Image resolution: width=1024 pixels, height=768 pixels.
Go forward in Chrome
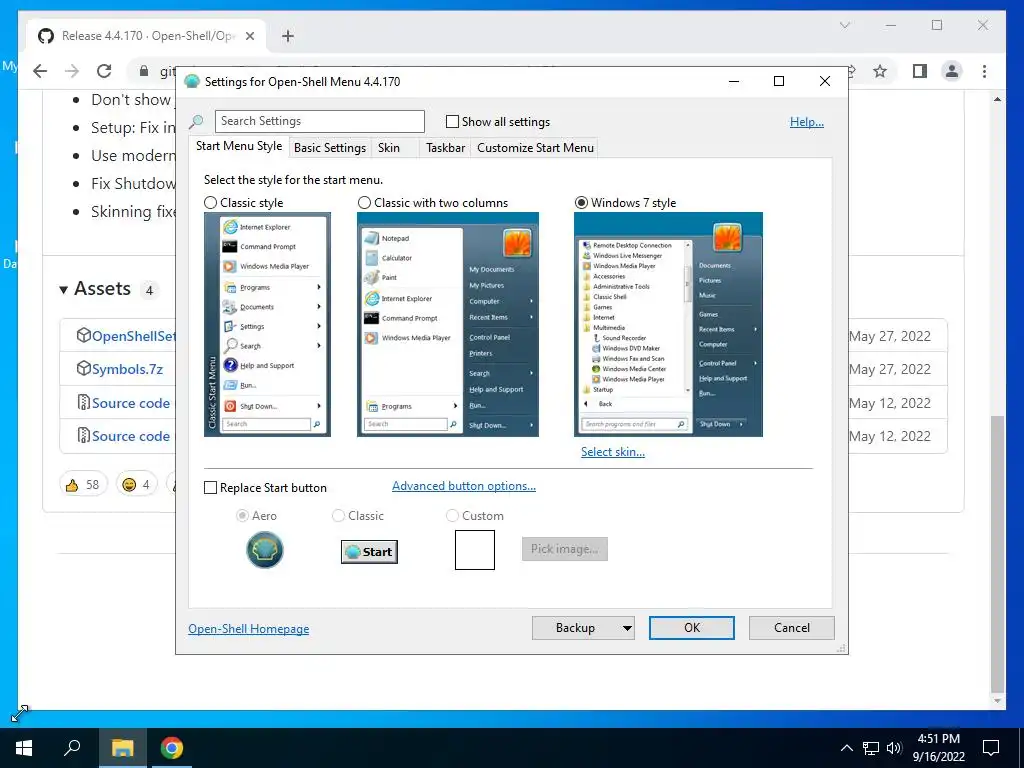coord(72,71)
